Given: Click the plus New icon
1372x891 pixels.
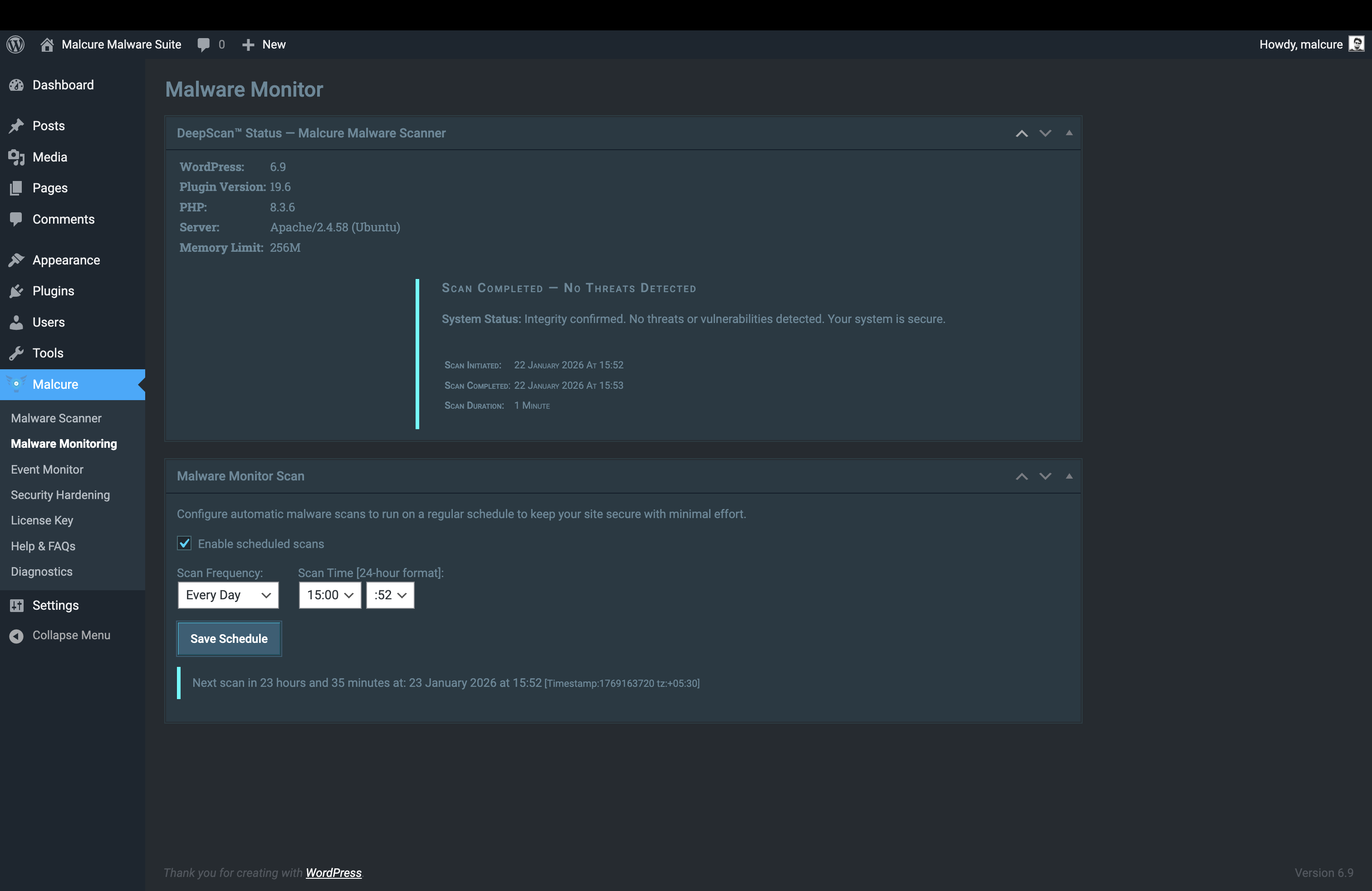Looking at the screenshot, I should coord(248,44).
